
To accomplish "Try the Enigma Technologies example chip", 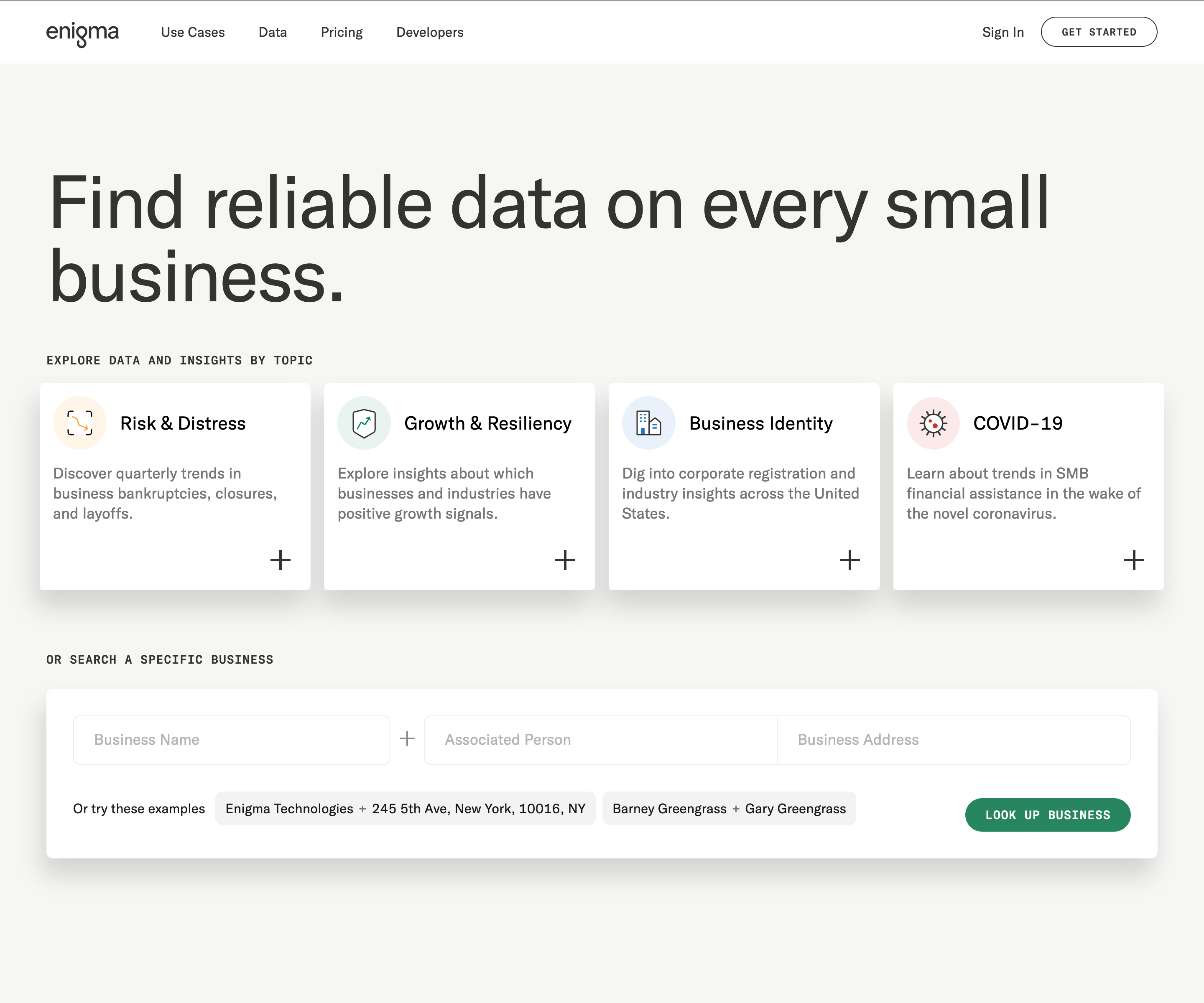I will point(406,809).
